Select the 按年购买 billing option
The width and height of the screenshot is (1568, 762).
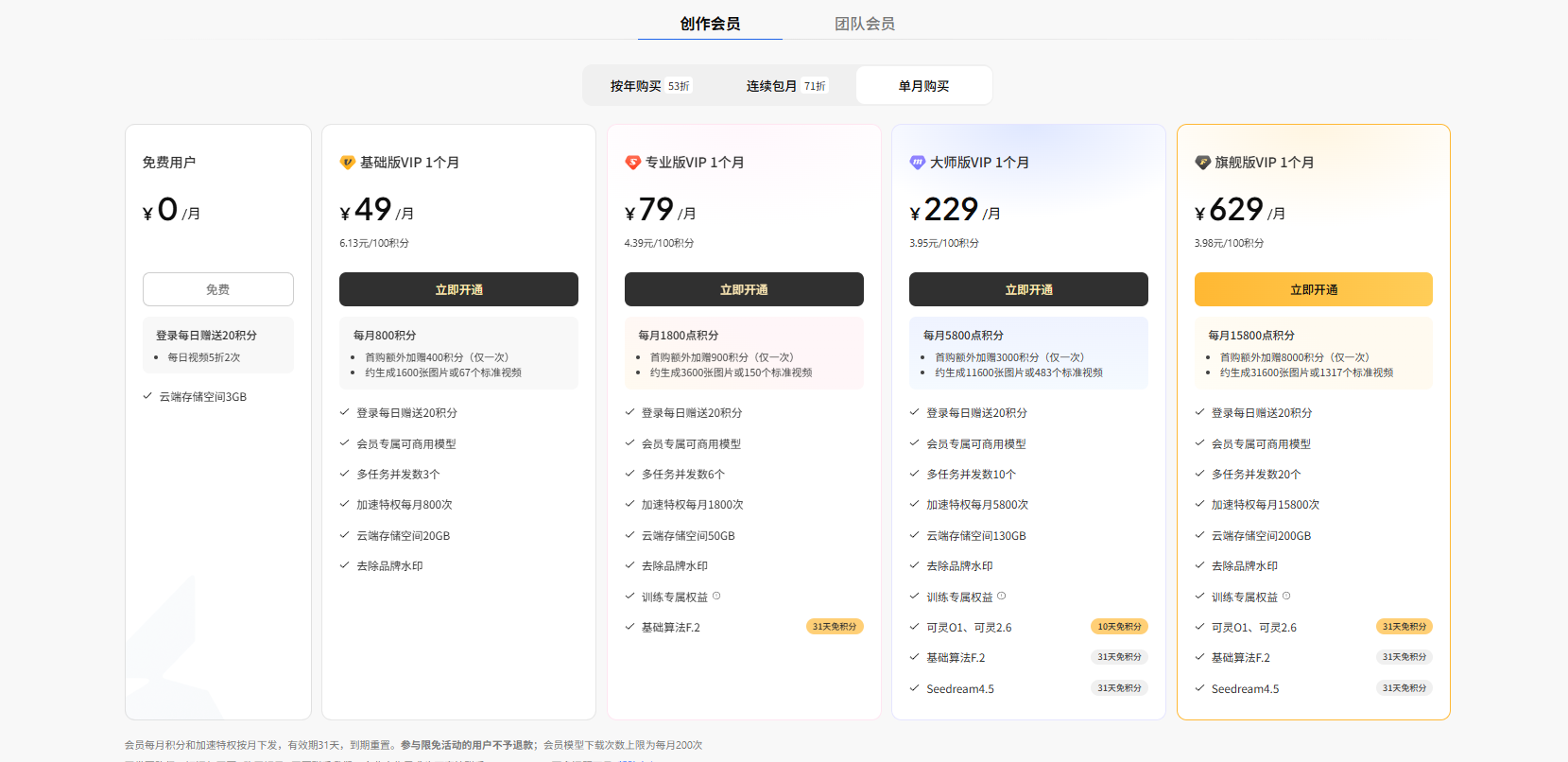[650, 86]
